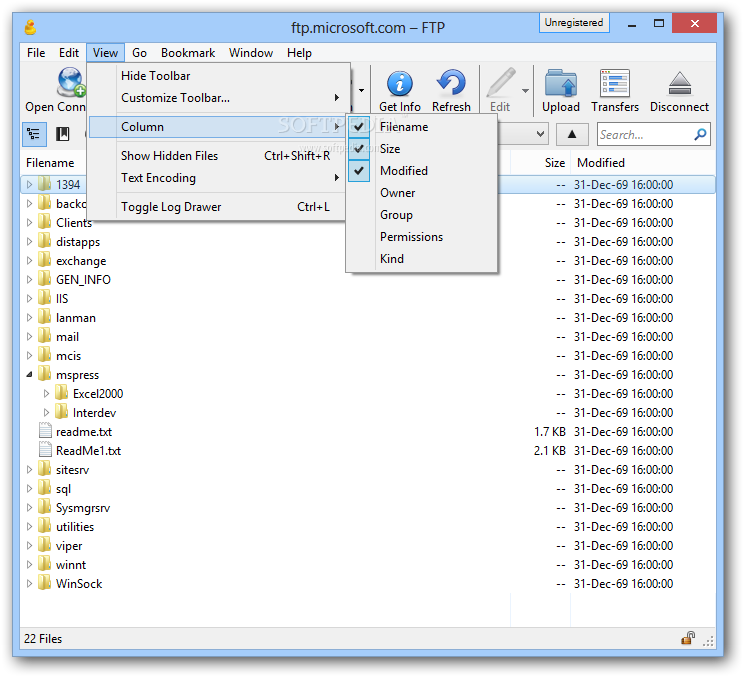The image size is (744, 677).
Task: Sort by the Size column header
Action: [x=540, y=163]
